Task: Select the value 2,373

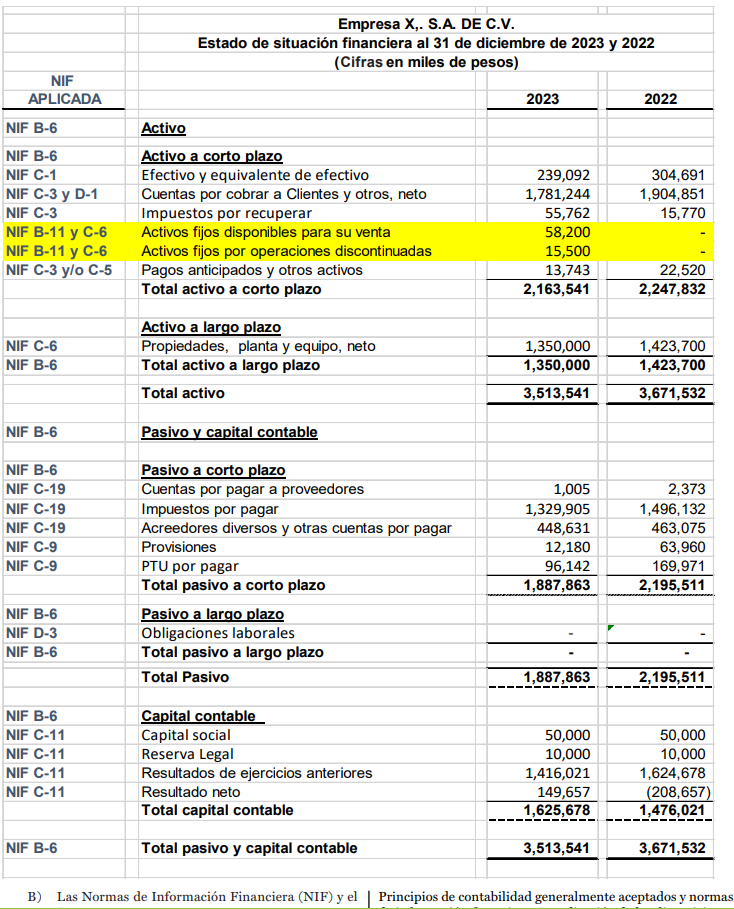Action: point(686,489)
